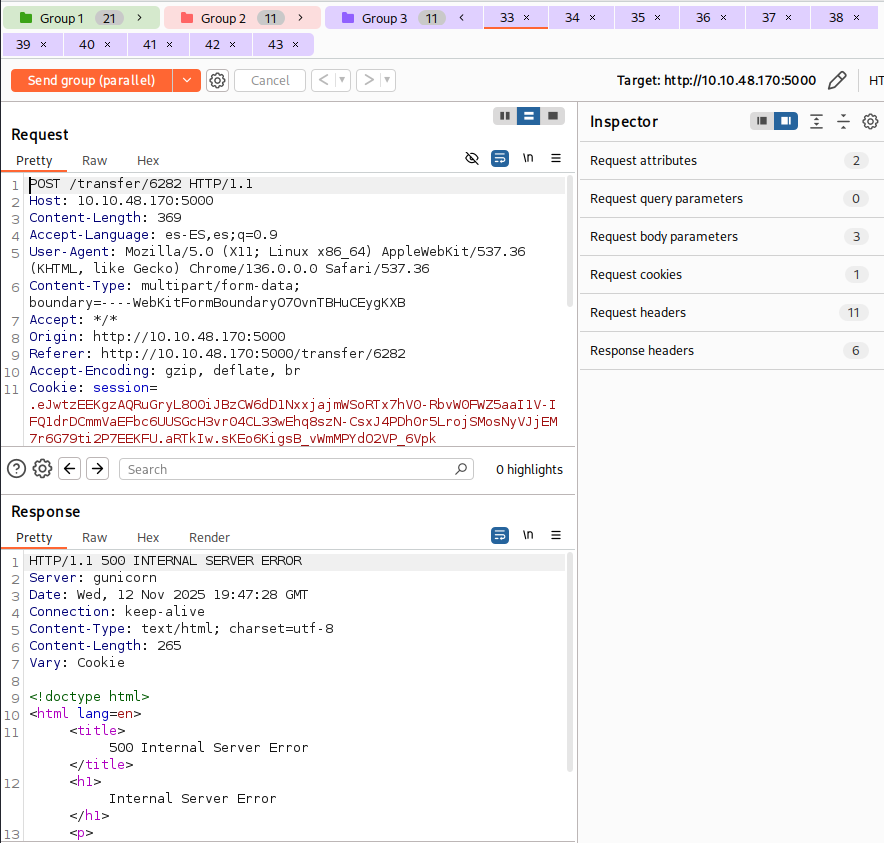Image resolution: width=884 pixels, height=843 pixels.
Task: Toggle word wrap icon in Response pane
Action: click(x=500, y=535)
